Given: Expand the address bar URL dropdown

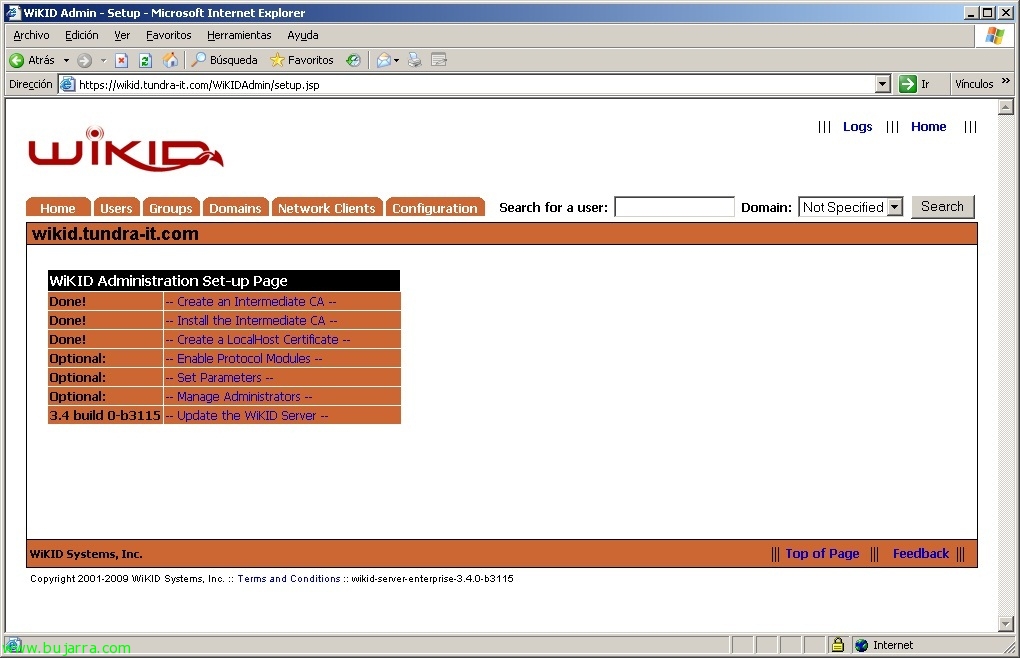Looking at the screenshot, I should pyautogui.click(x=883, y=84).
